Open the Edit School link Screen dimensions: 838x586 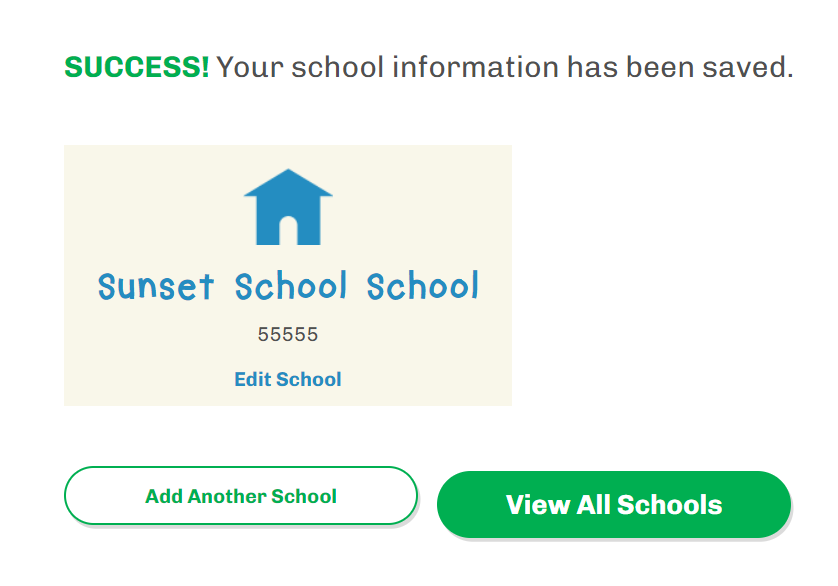point(288,379)
